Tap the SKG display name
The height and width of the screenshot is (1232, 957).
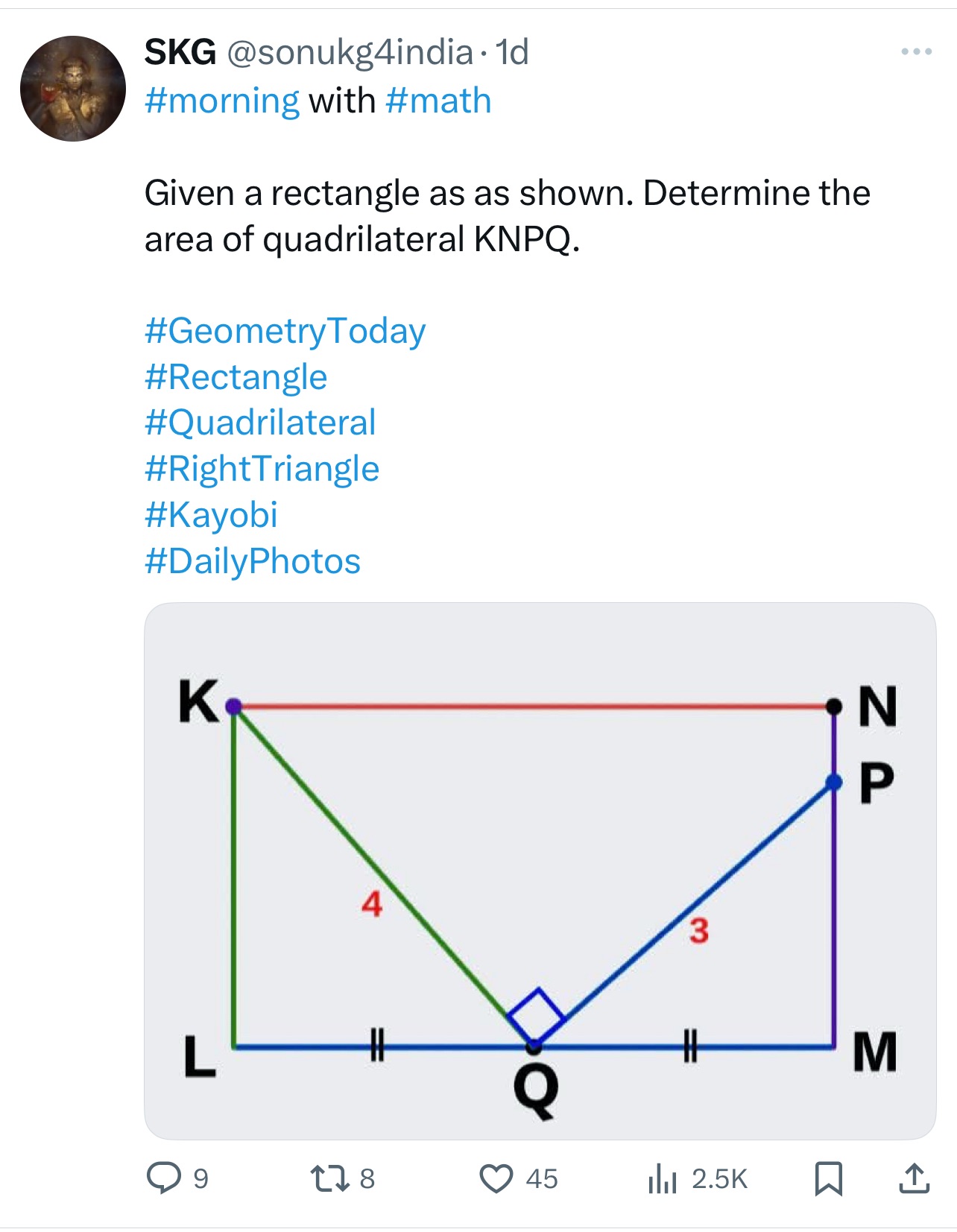click(180, 52)
